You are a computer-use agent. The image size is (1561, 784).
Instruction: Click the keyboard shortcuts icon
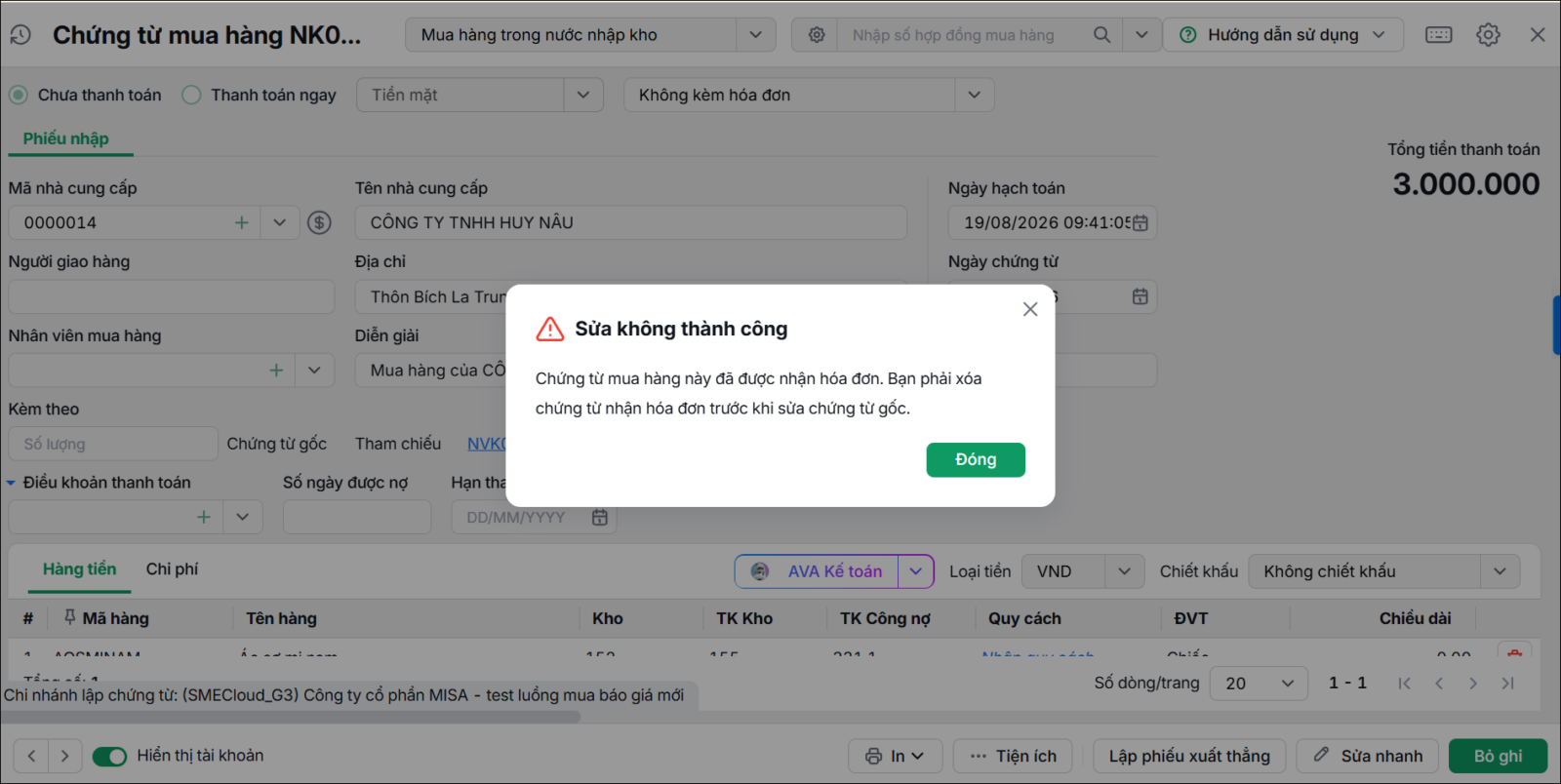tap(1438, 35)
